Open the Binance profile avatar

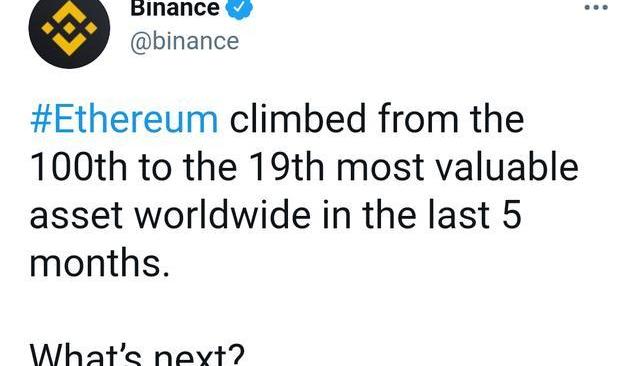point(69,30)
